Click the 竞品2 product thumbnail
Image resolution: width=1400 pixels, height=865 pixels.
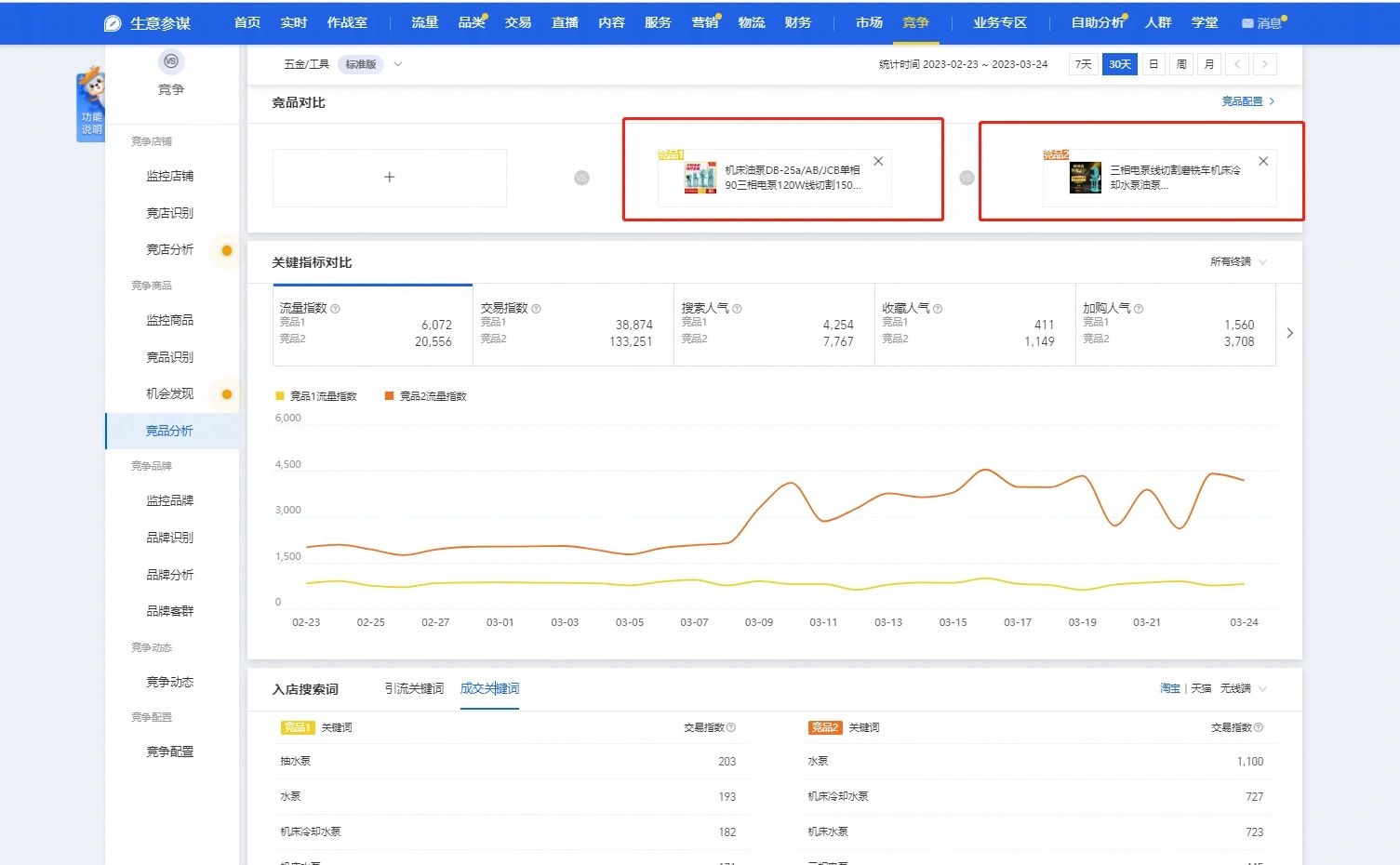click(x=1086, y=178)
